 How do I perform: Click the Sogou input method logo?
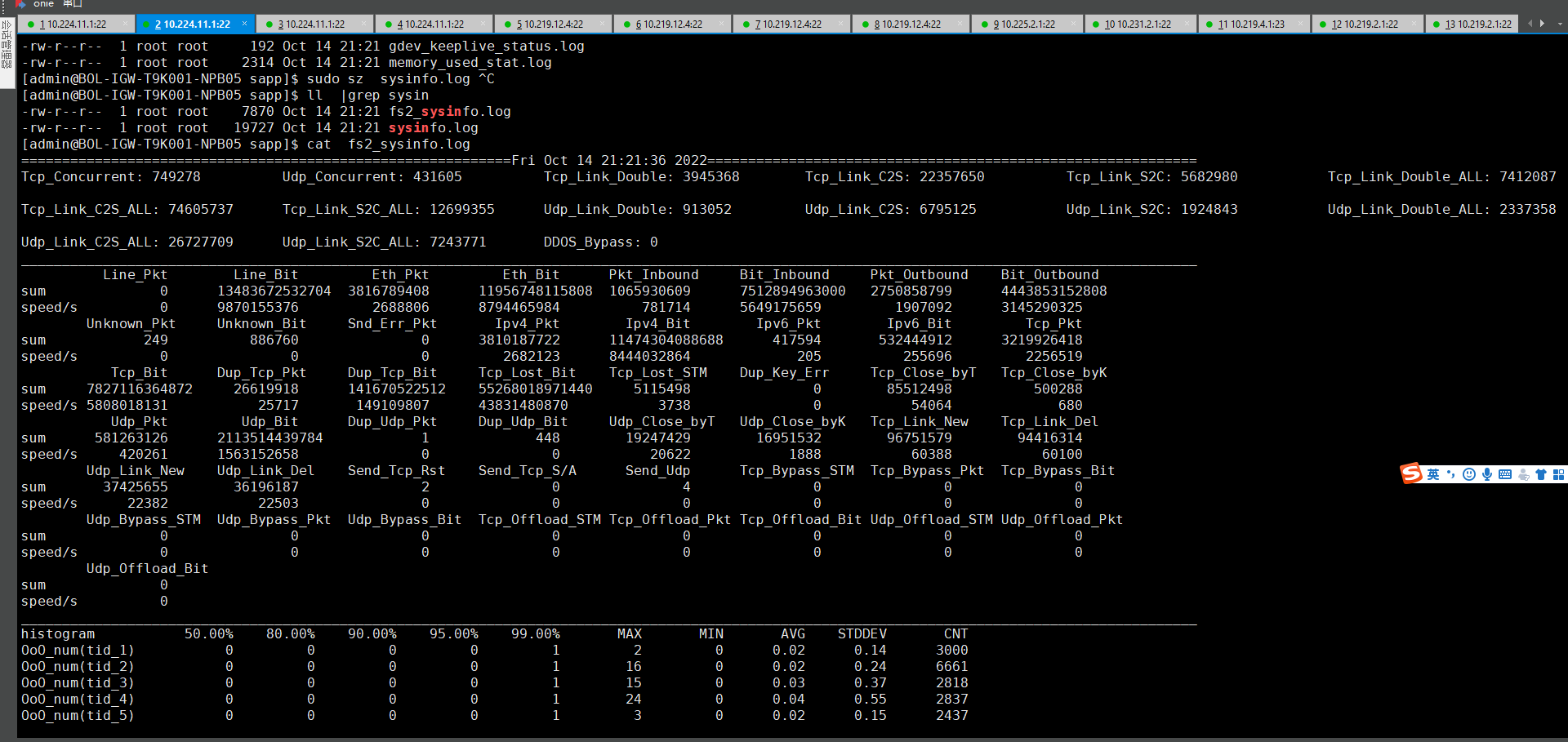1411,473
